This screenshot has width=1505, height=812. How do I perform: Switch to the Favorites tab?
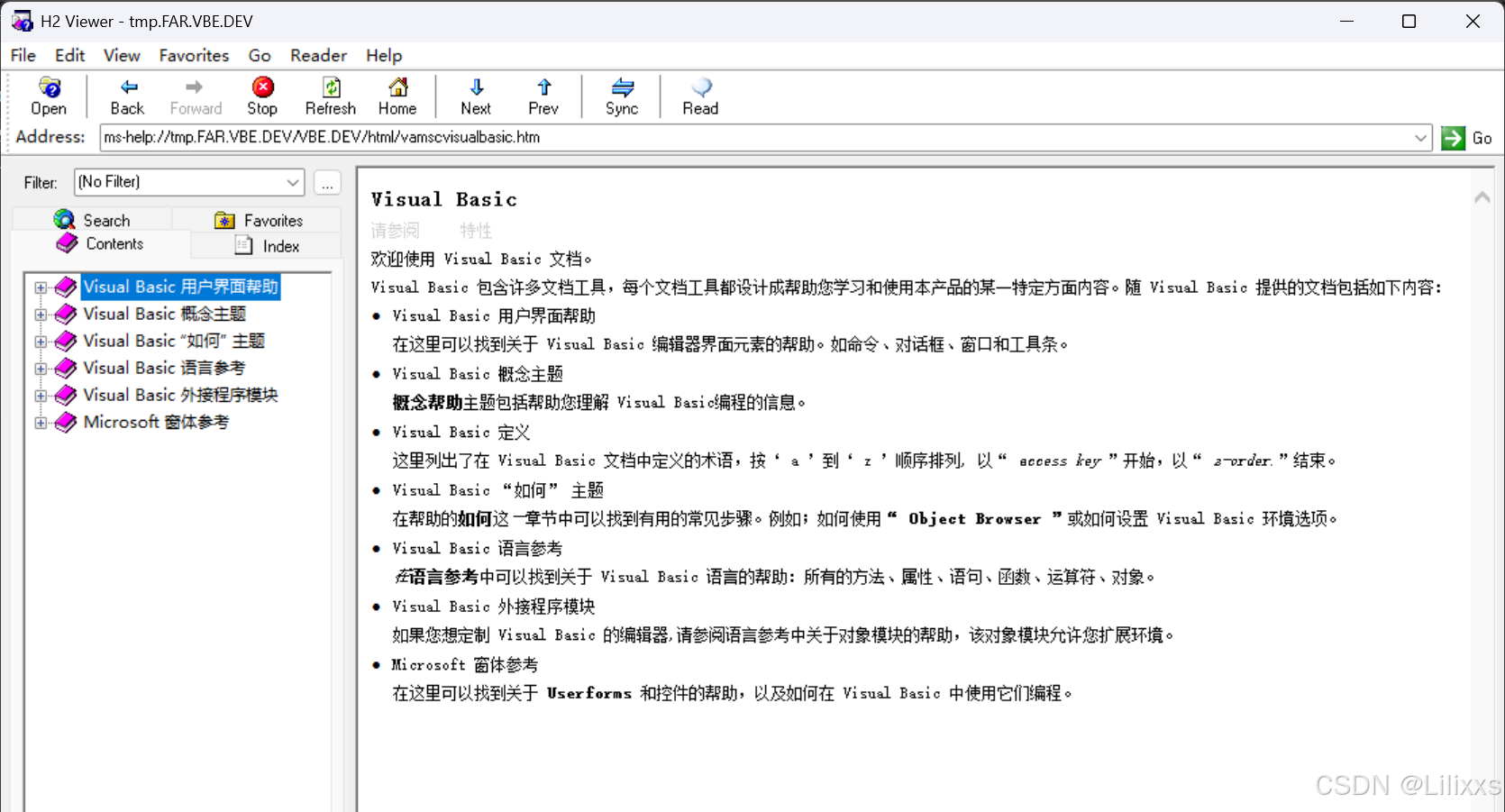click(x=258, y=220)
